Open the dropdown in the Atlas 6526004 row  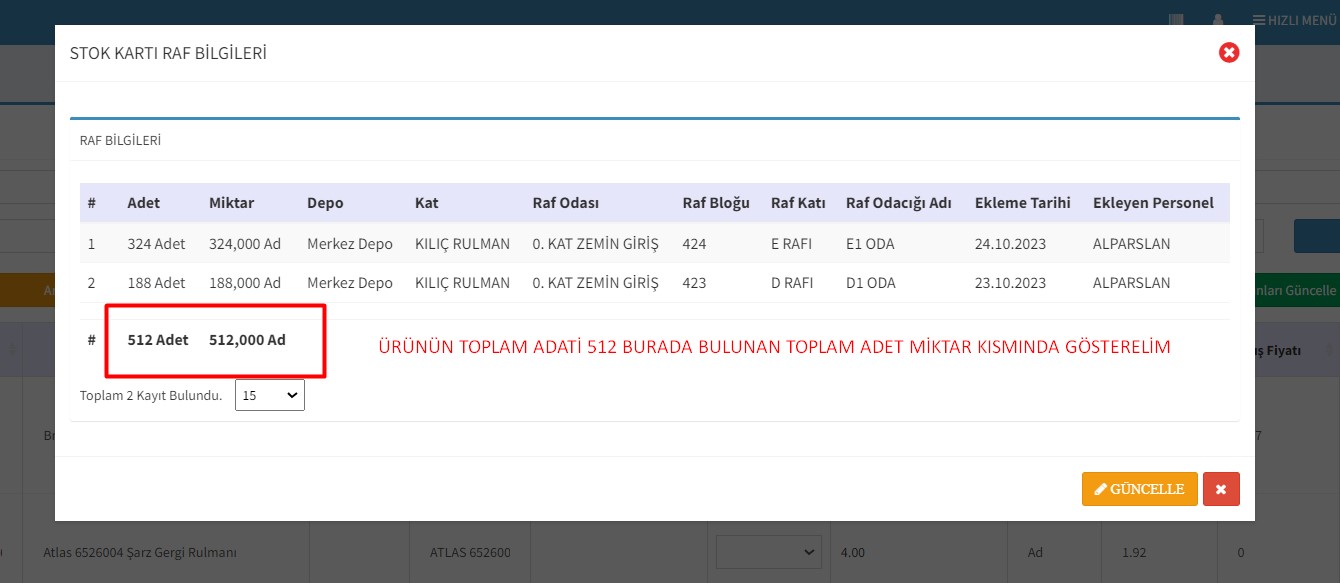[x=768, y=551]
